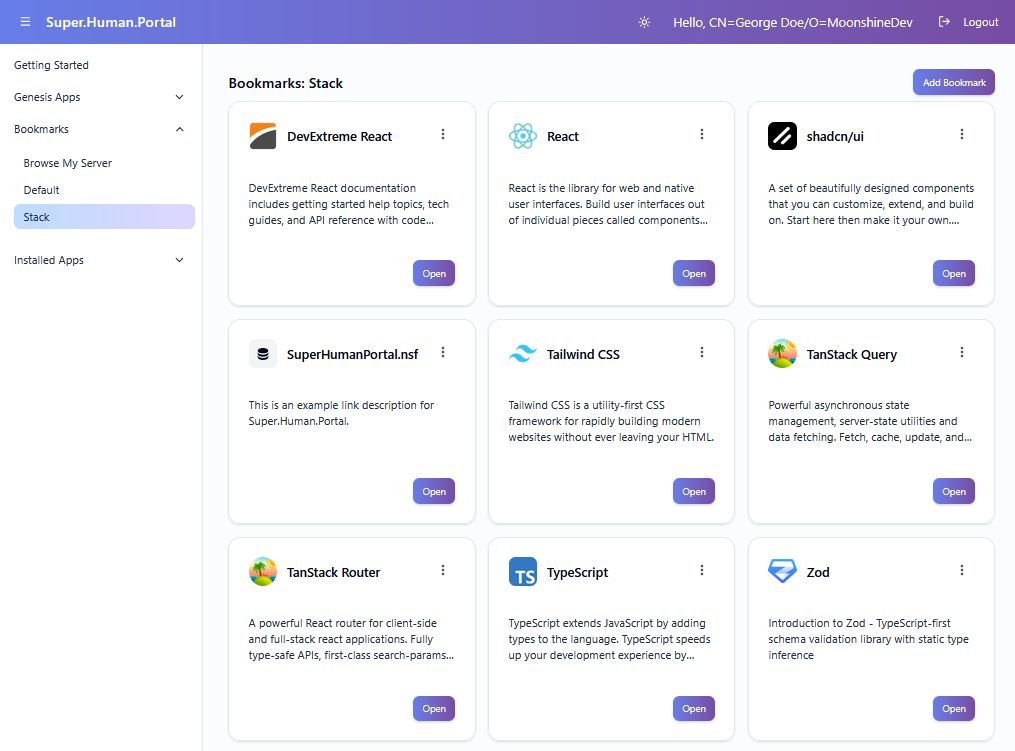1015x751 pixels.
Task: Click the TypeScript description text
Action: pyautogui.click(x=609, y=639)
